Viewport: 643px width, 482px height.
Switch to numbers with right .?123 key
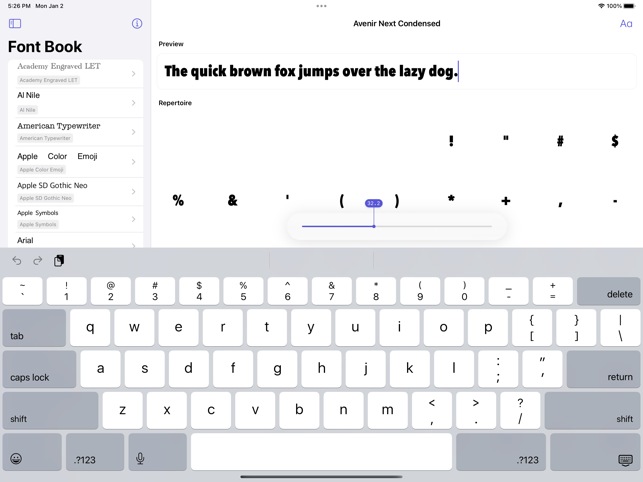(501, 452)
